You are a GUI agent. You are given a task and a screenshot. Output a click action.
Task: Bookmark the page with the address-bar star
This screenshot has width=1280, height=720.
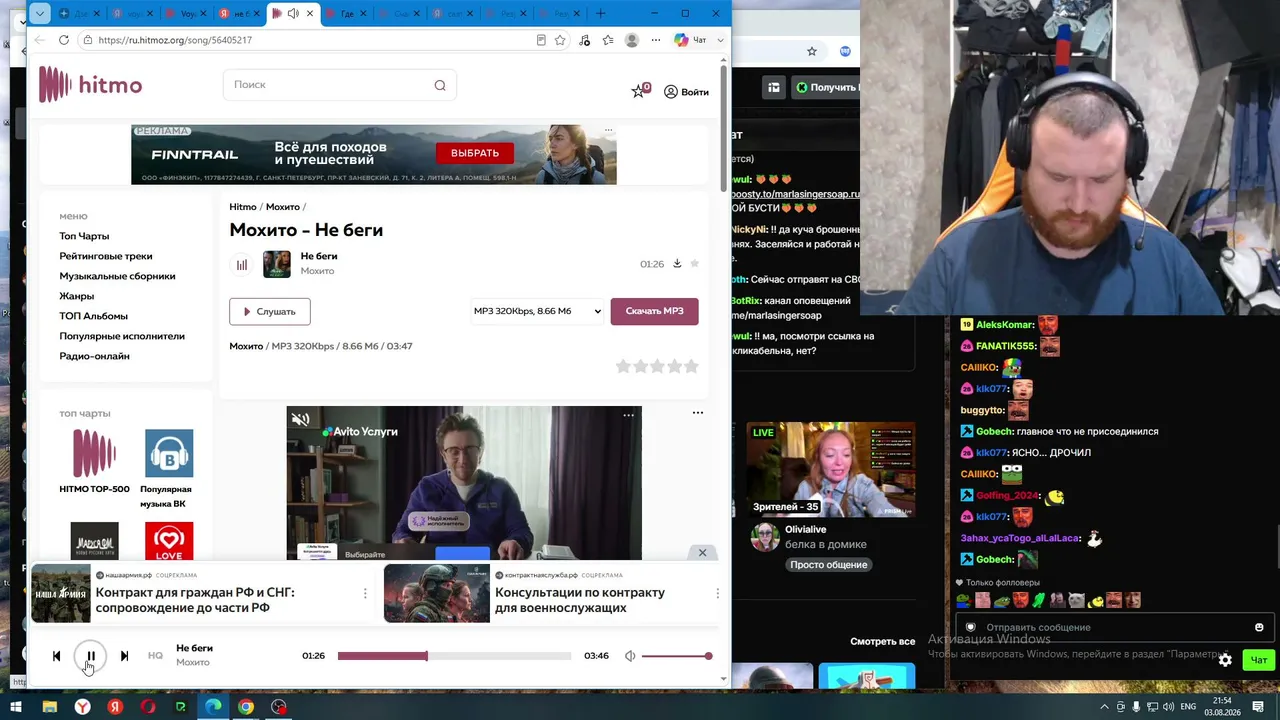pyautogui.click(x=560, y=40)
